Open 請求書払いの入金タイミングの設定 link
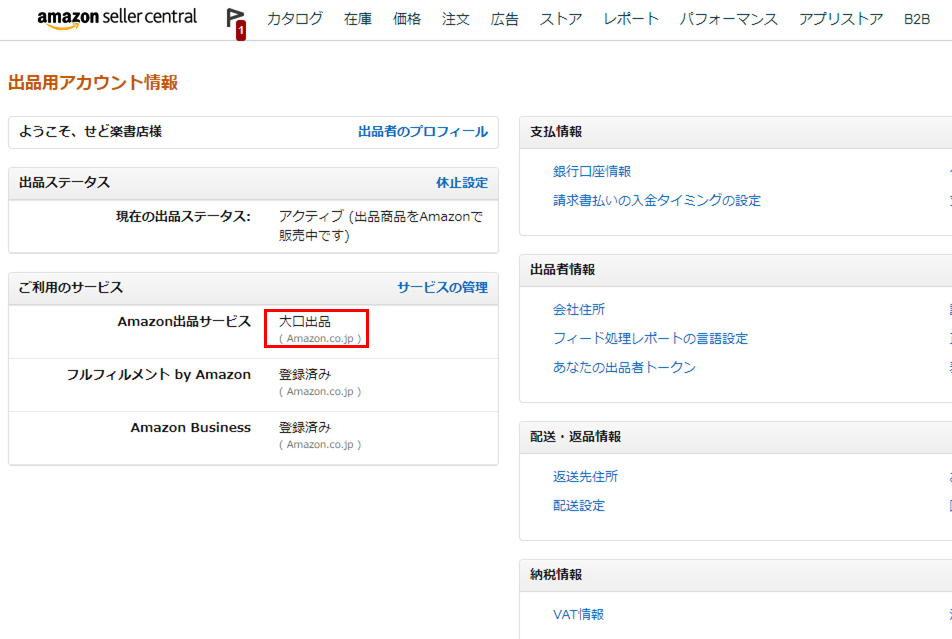The width and height of the screenshot is (952, 639). (x=656, y=200)
